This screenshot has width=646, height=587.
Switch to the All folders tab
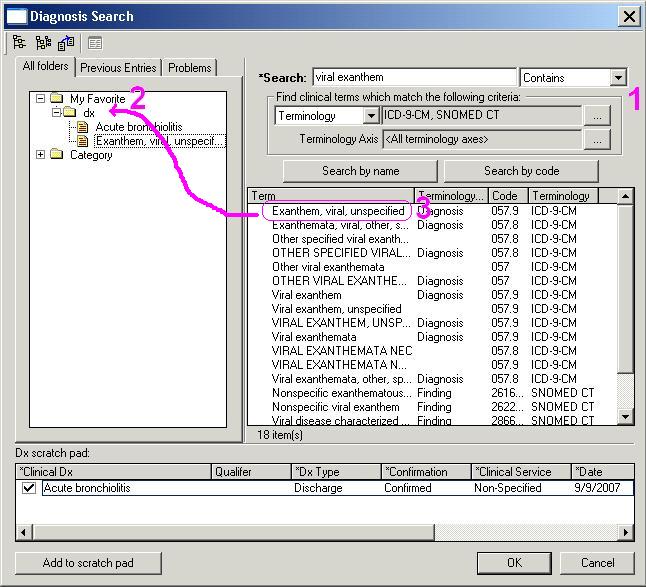45,66
